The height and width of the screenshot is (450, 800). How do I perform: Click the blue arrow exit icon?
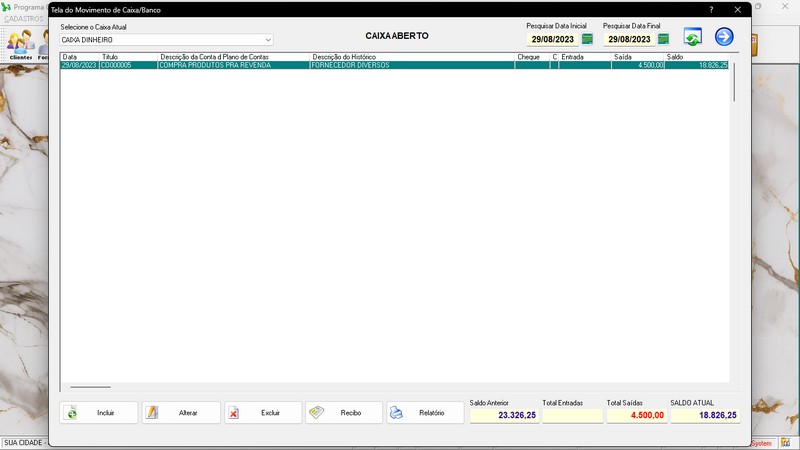click(x=723, y=37)
